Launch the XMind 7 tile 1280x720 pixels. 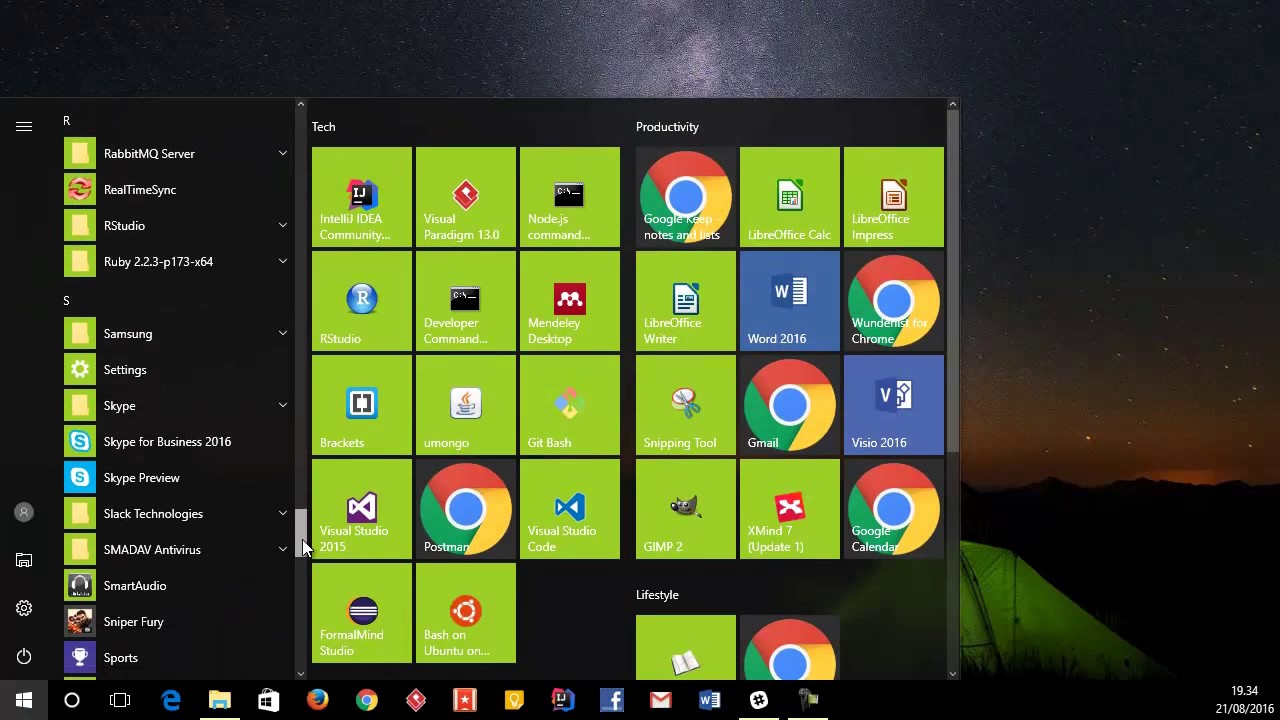(790, 509)
